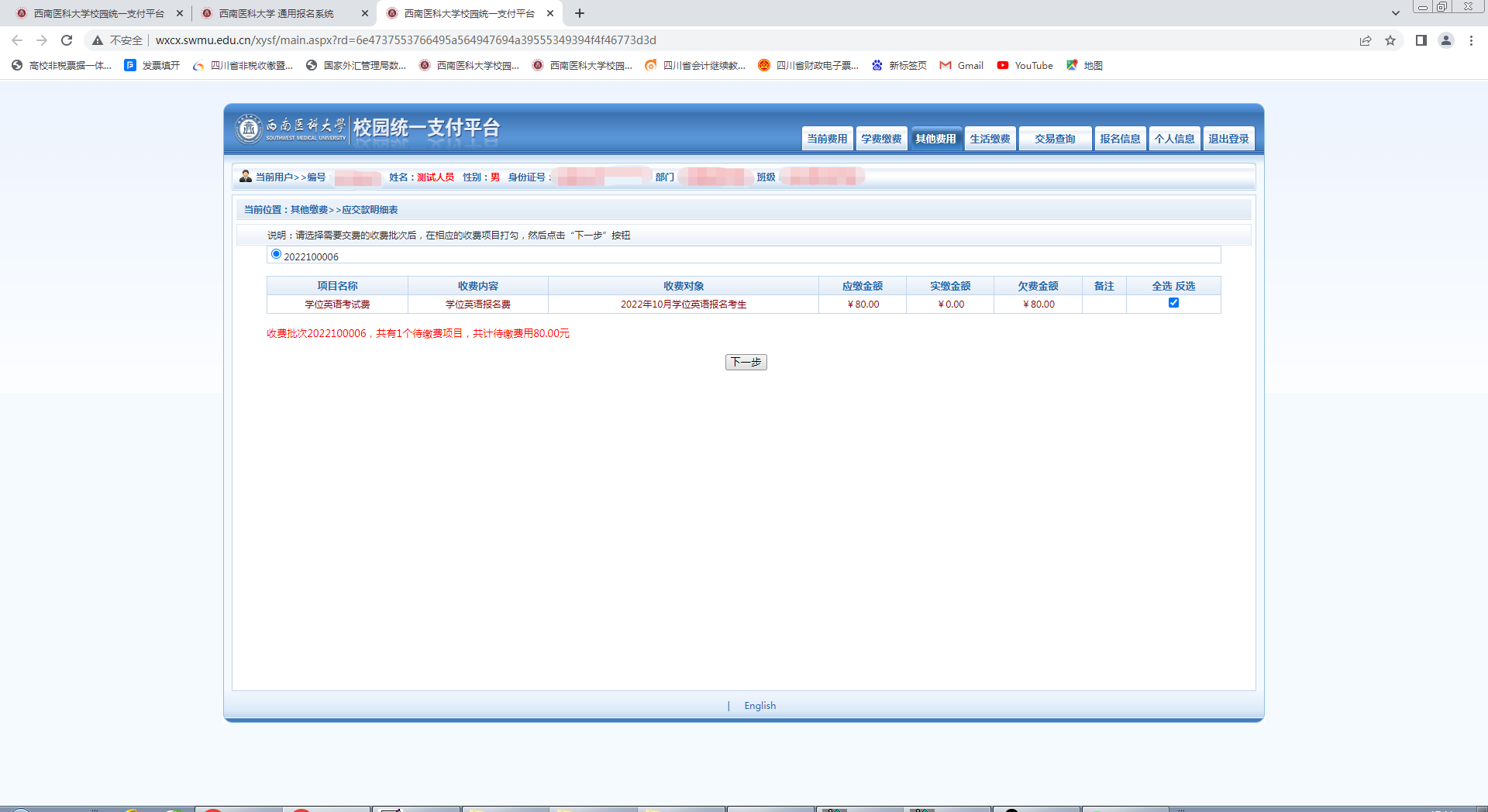Reload the page with the refresh icon
Viewport: 1488px width, 812px height.
[67, 40]
